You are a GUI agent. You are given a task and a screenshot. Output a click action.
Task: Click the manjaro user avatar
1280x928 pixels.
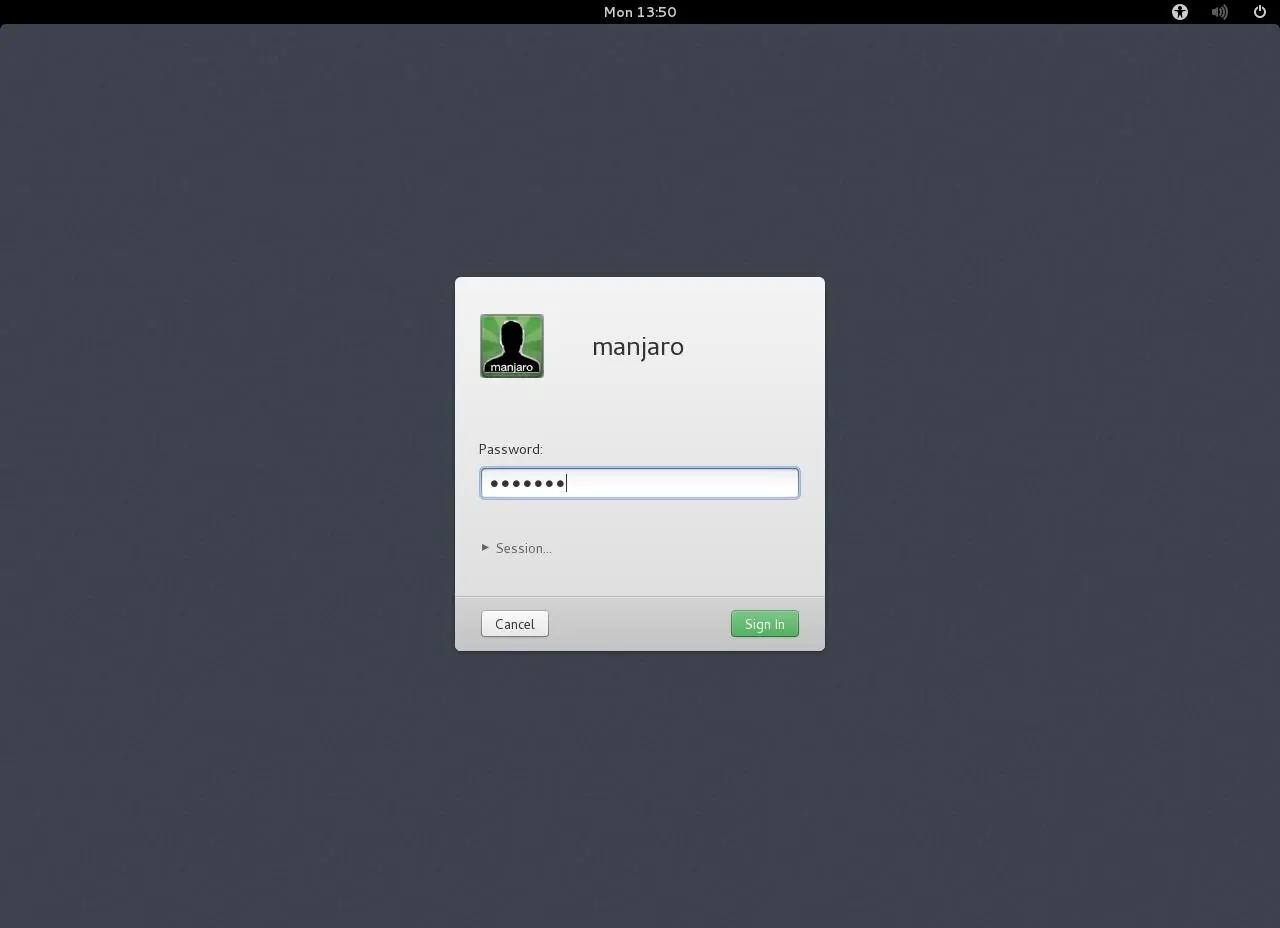(512, 346)
